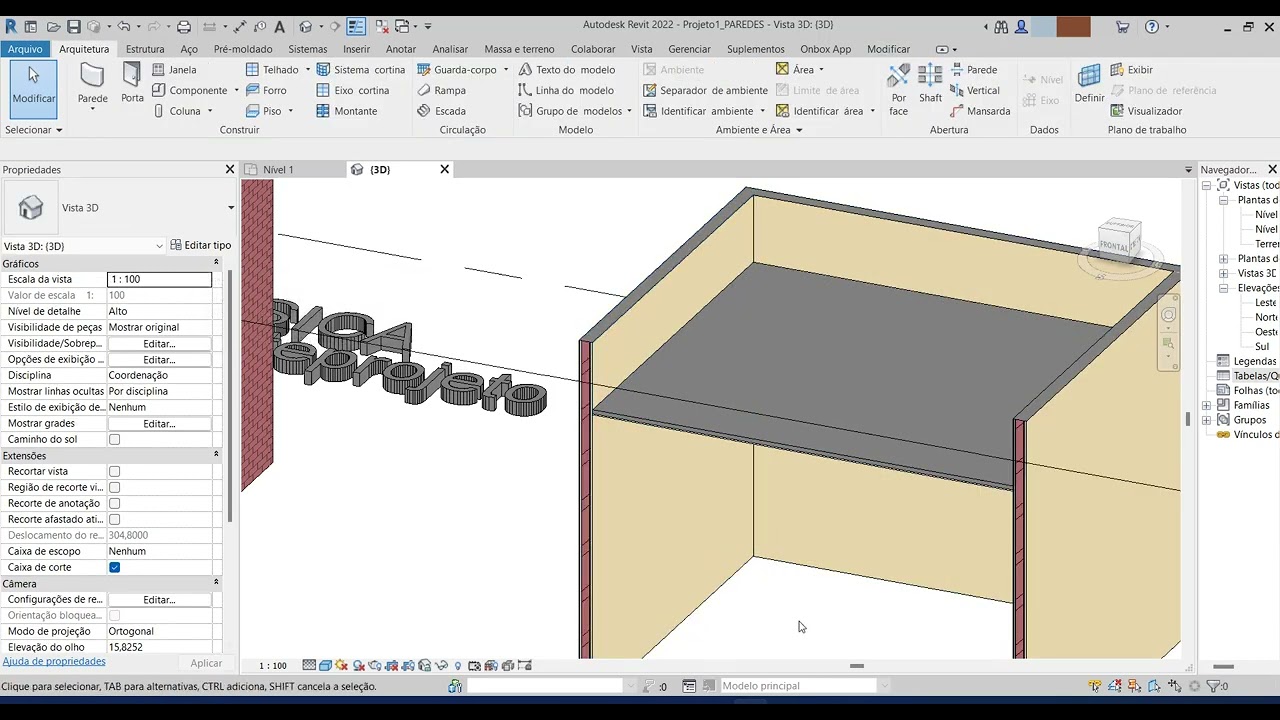Open the visual style icon in view control bar
This screenshot has height=720, width=1280.
325,666
